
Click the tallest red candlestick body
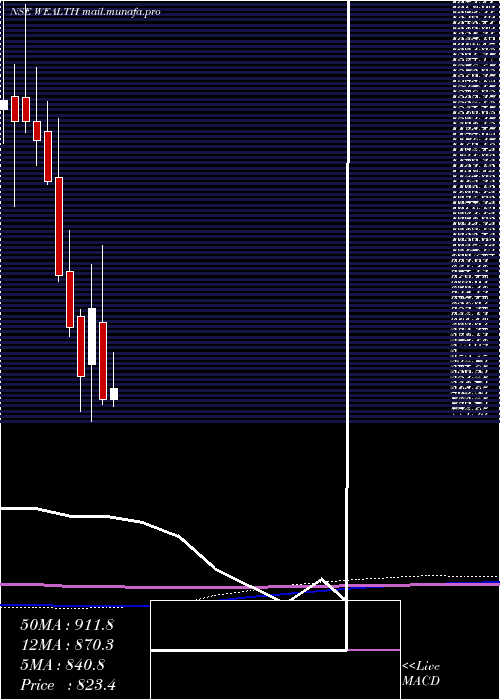59,226
